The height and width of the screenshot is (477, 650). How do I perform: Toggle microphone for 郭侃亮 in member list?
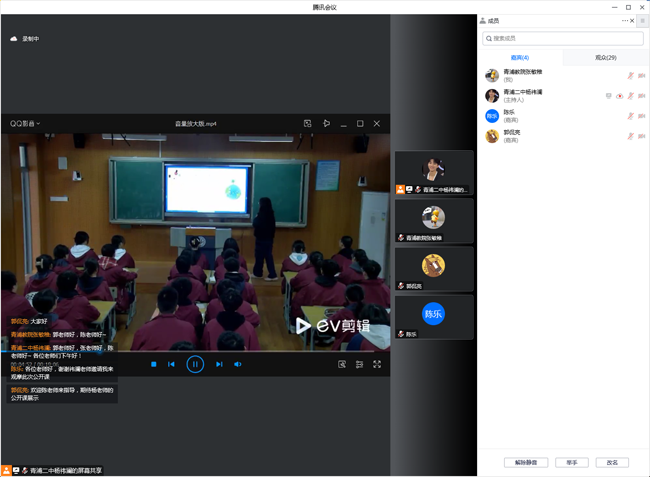pos(631,136)
